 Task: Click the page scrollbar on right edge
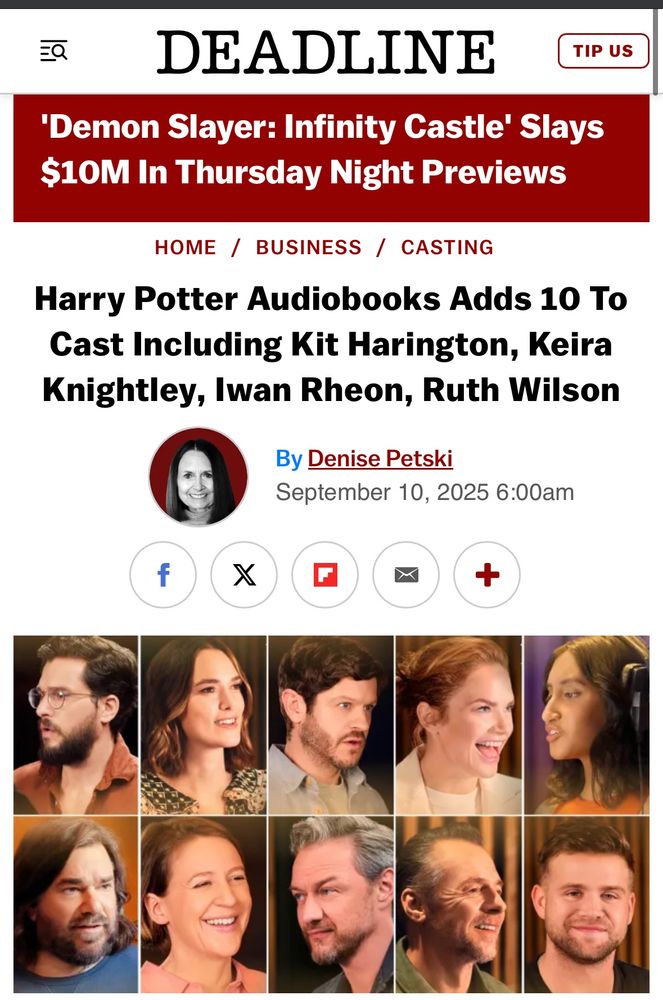(x=657, y=51)
